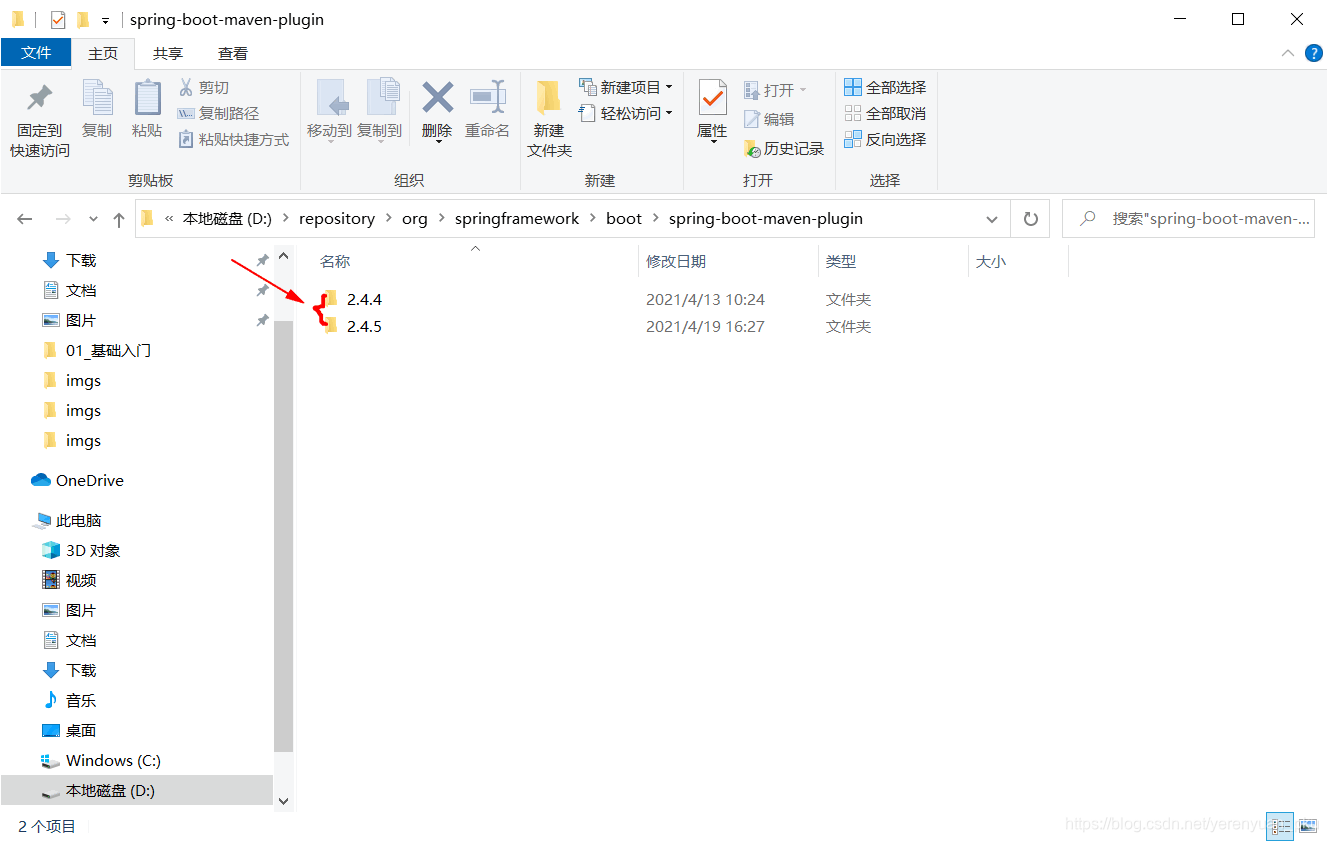Click repository in the address path

[337, 219]
